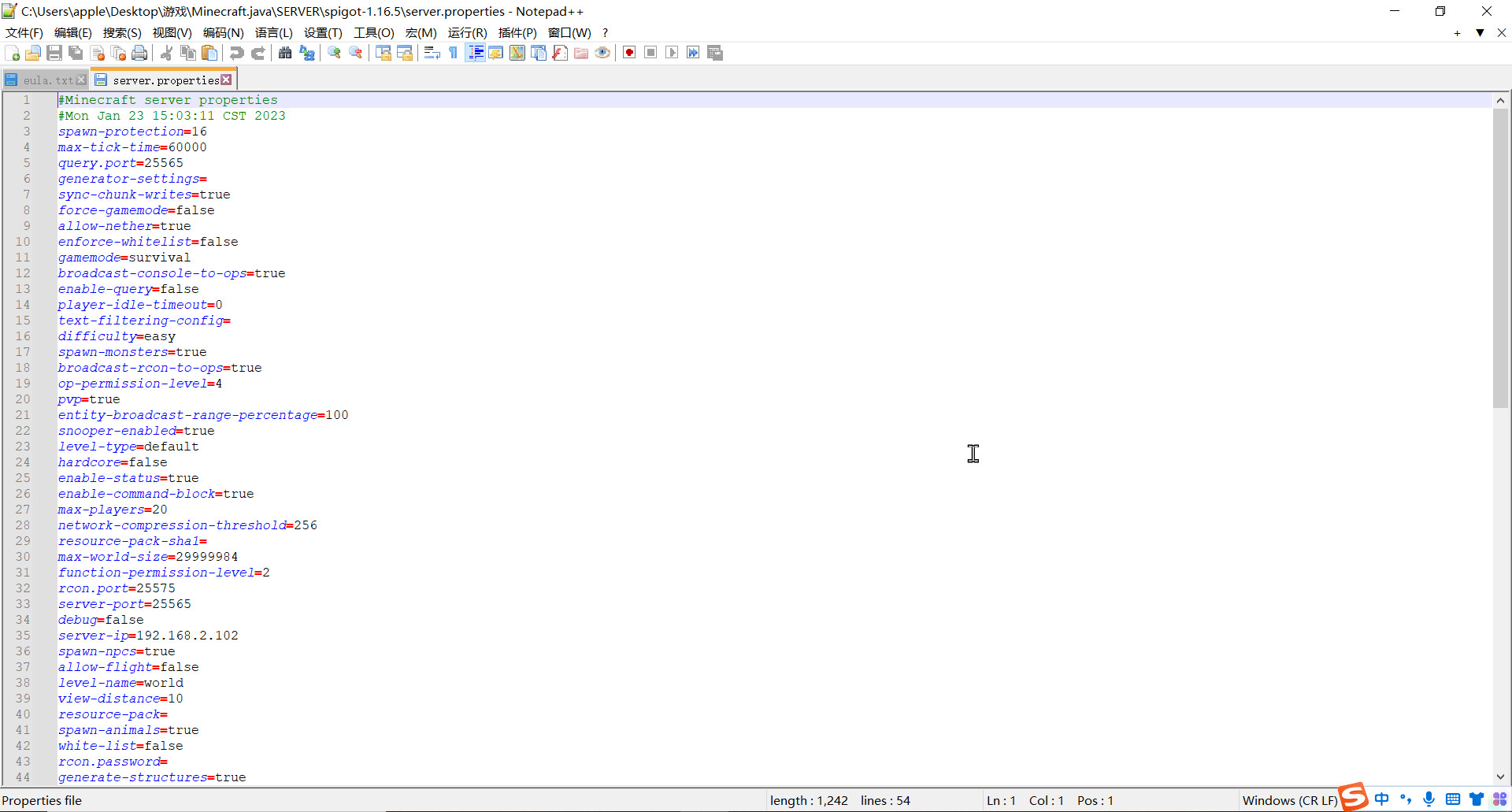Toggle synchronized horizontal scrolling icon
Image resolution: width=1512 pixels, height=812 pixels.
click(405, 53)
